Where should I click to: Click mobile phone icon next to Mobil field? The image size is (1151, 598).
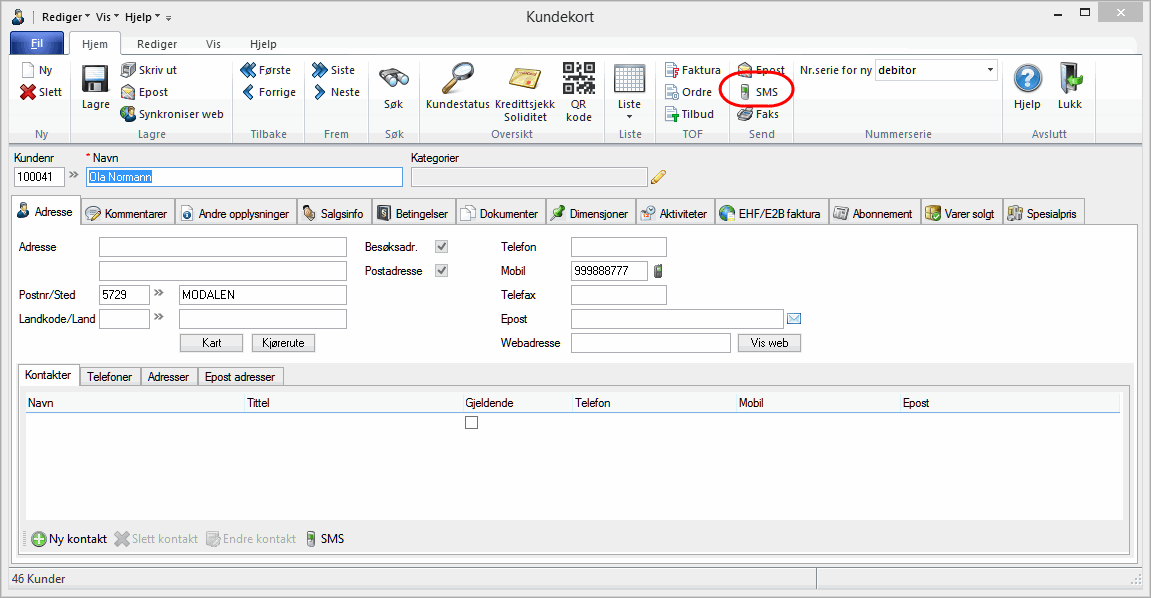click(x=658, y=271)
